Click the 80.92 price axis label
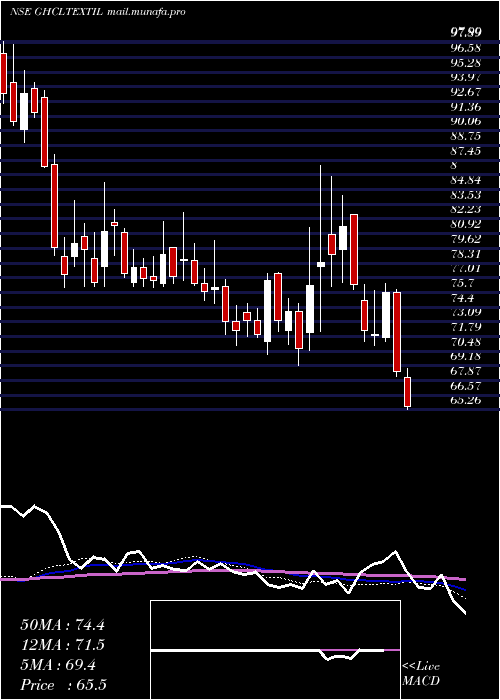500x700 pixels. point(465,225)
